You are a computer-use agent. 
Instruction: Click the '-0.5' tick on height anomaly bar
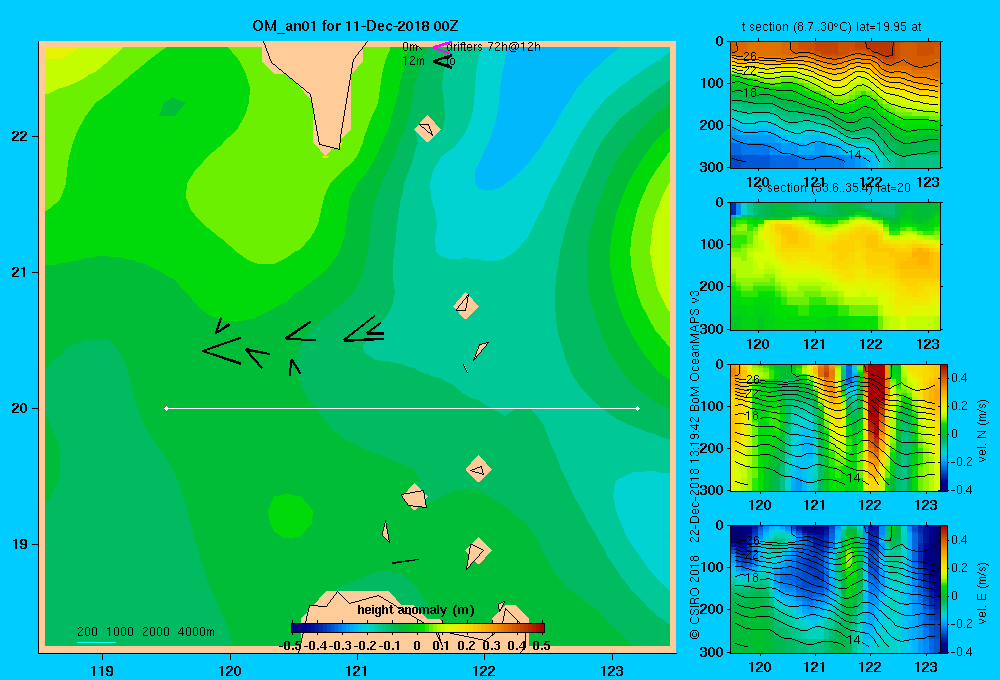(x=290, y=646)
